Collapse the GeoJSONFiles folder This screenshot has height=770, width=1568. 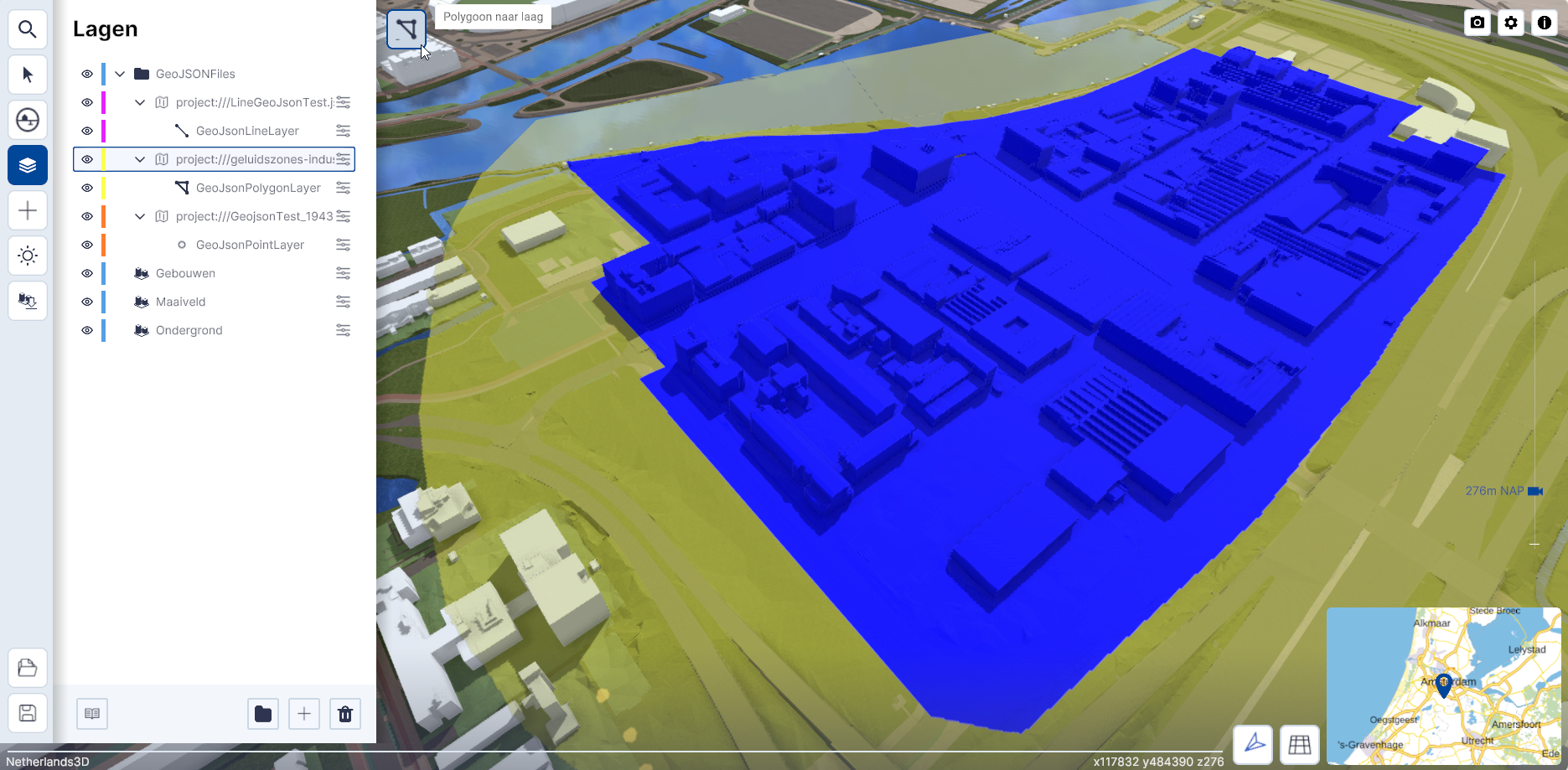[x=120, y=74]
